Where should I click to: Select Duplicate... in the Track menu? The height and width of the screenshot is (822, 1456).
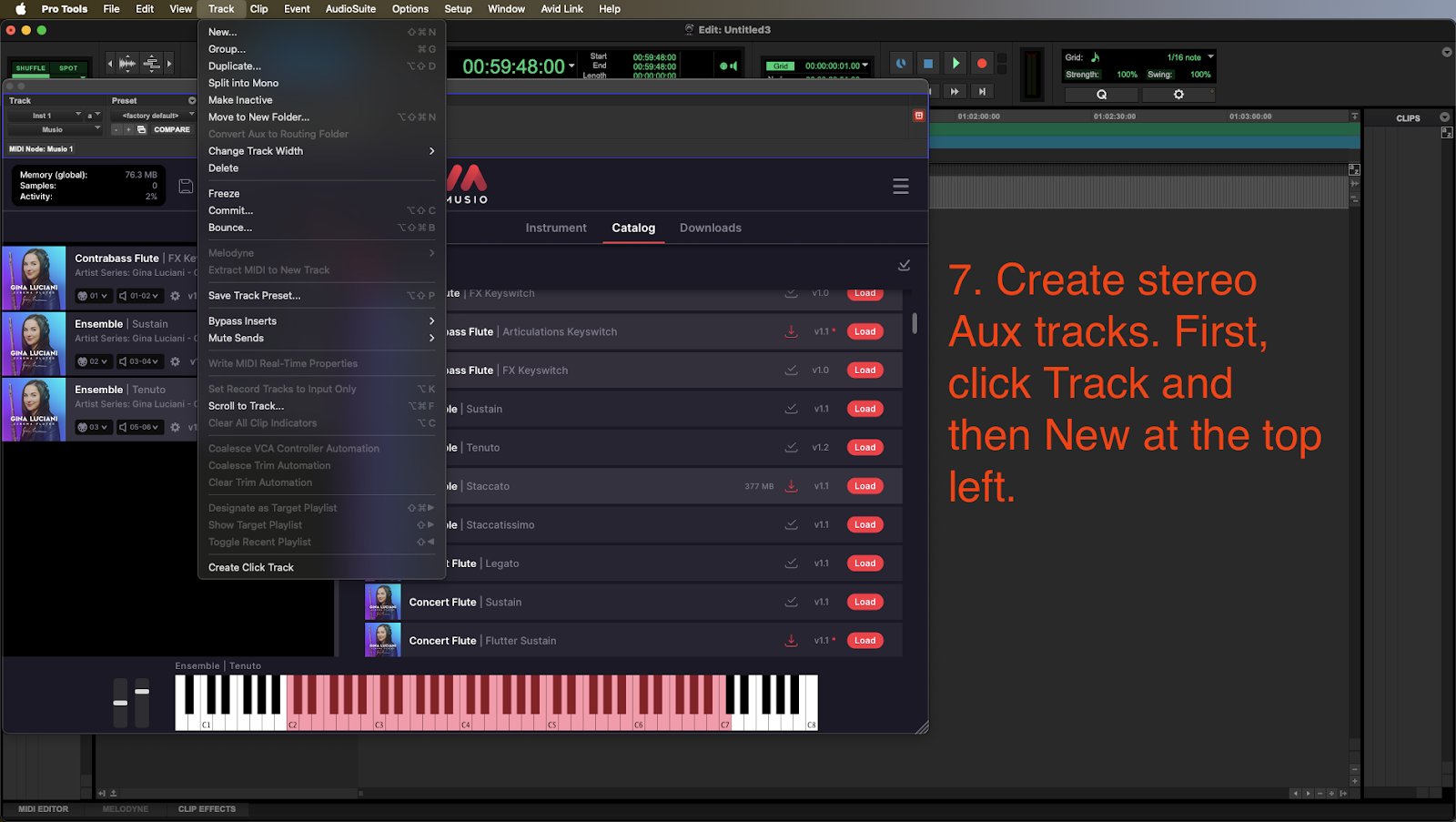pos(321,66)
